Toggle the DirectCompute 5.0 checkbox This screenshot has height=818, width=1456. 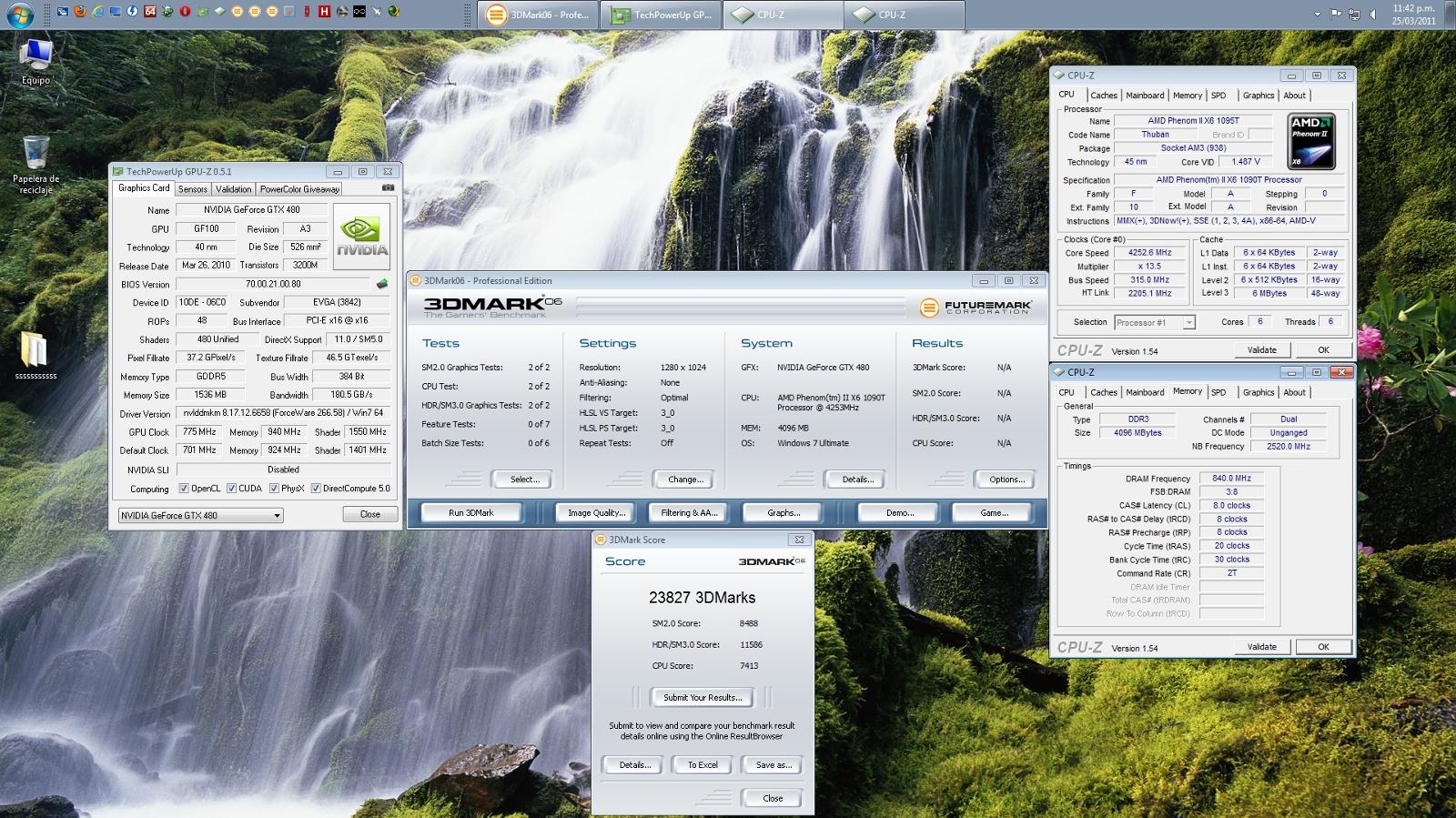coord(316,489)
